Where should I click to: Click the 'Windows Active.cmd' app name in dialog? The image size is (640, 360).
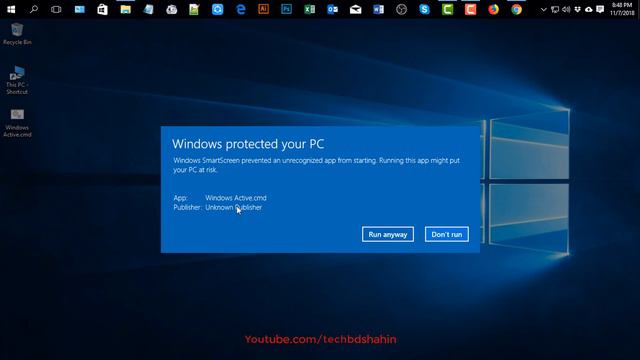236,198
